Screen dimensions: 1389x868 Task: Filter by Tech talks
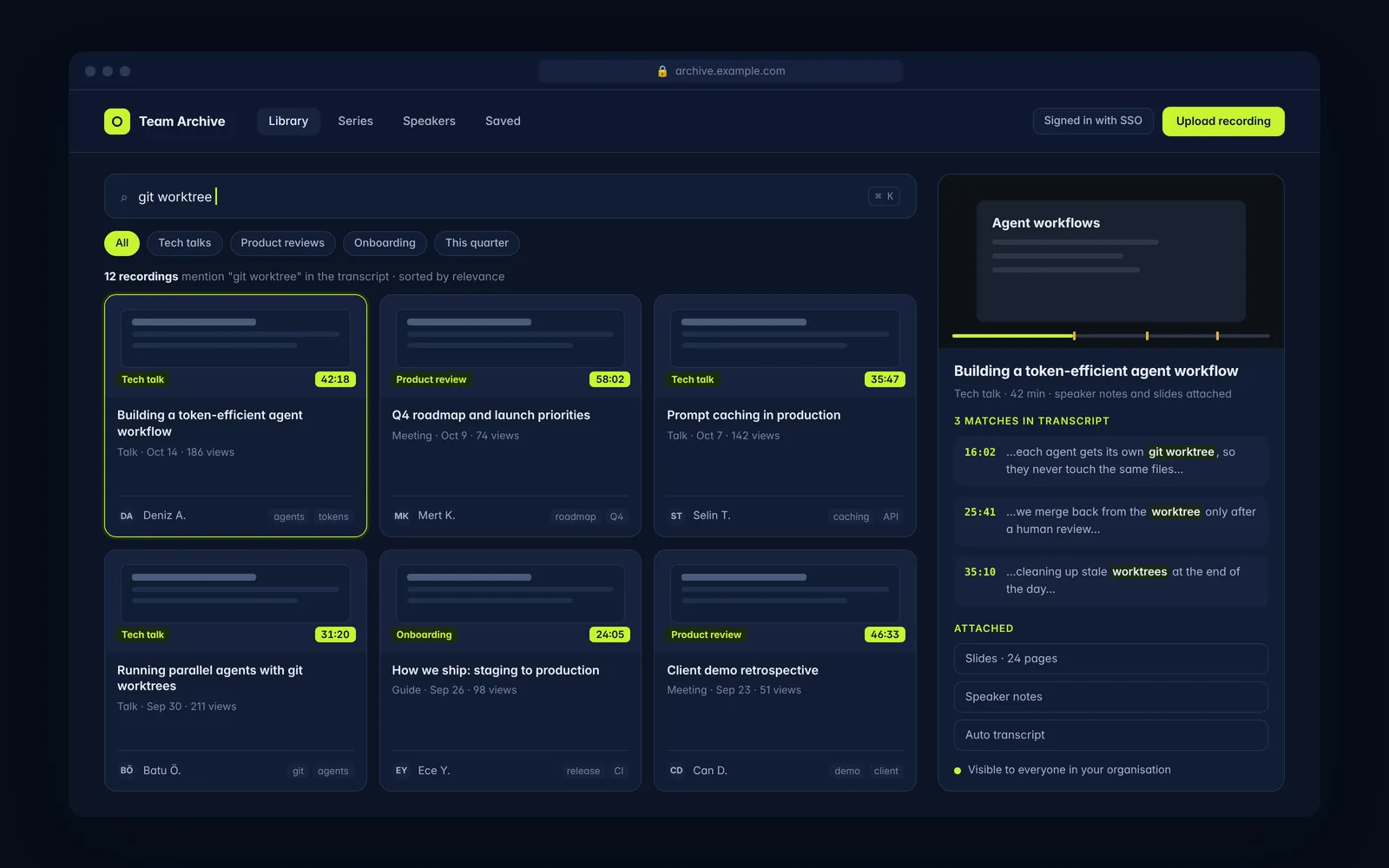[185, 243]
